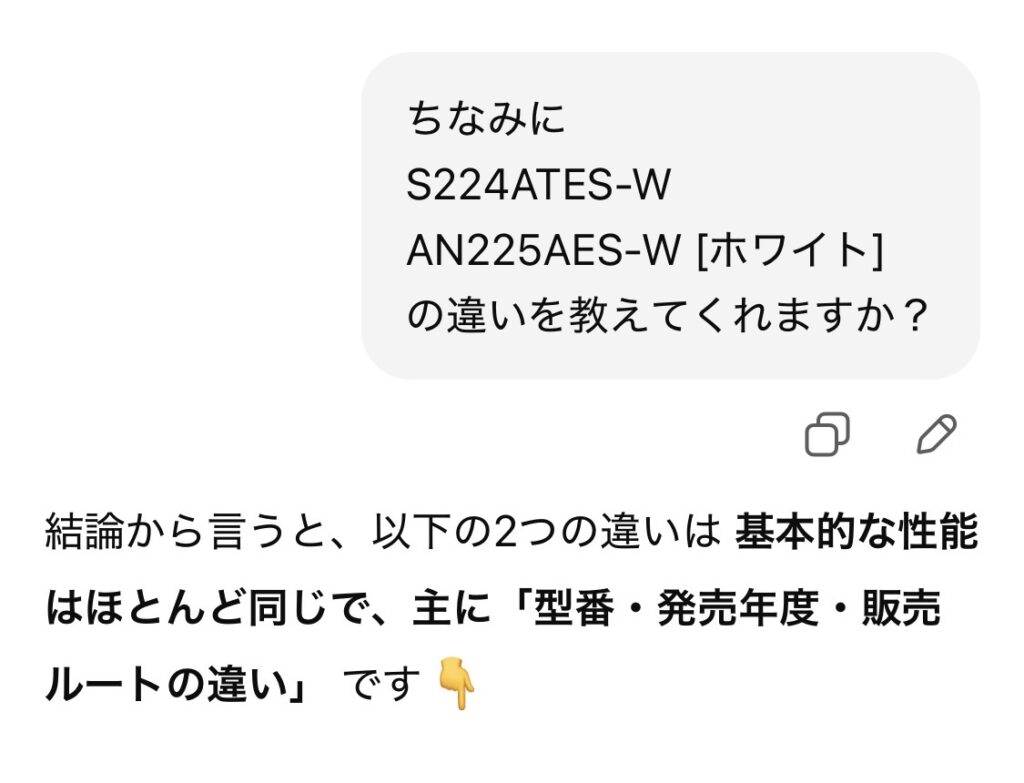1024x783 pixels.
Task: Select the gray user message bubble
Action: (670, 216)
